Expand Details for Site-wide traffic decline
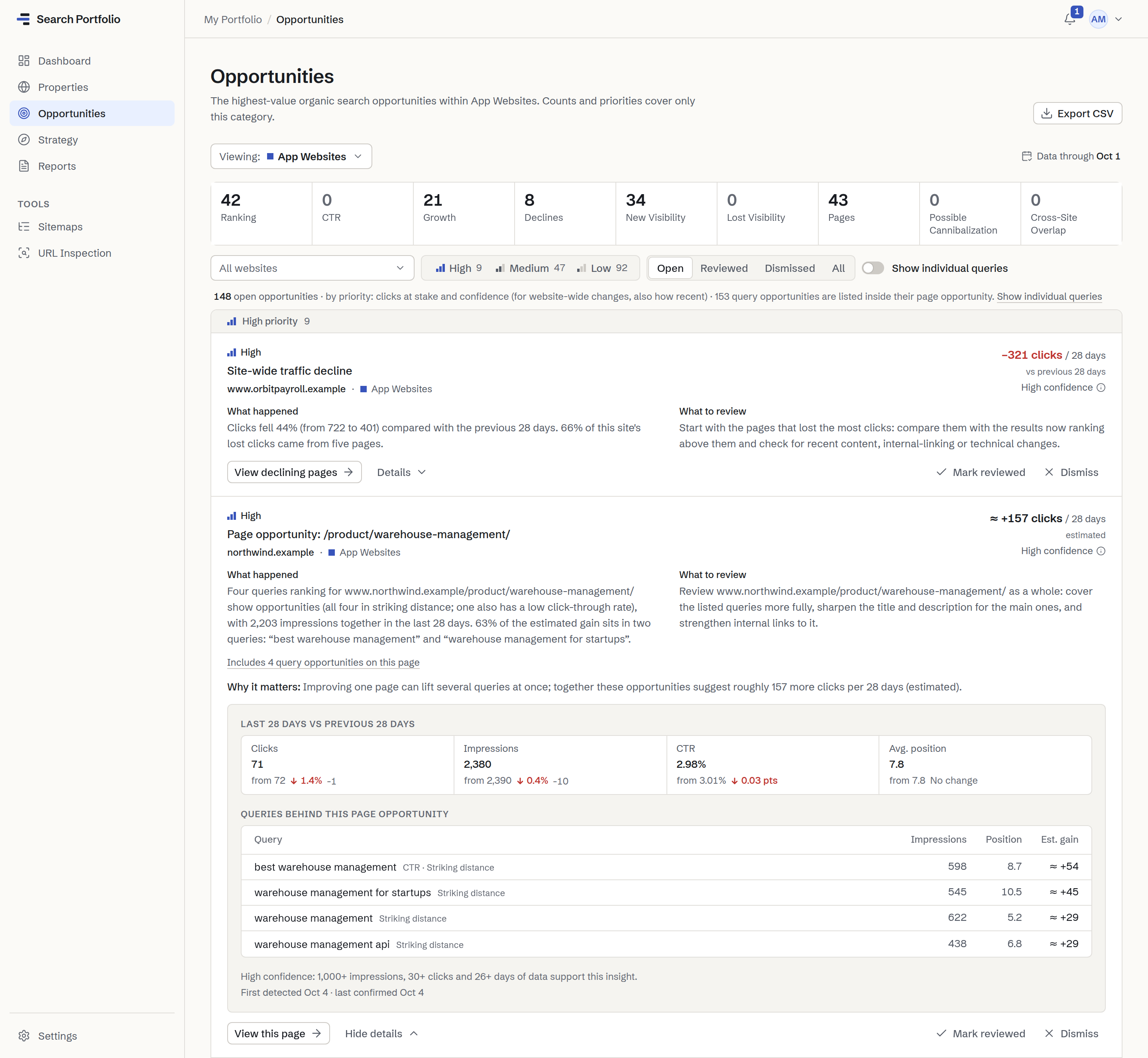Image resolution: width=1148 pixels, height=1058 pixels. click(x=401, y=472)
